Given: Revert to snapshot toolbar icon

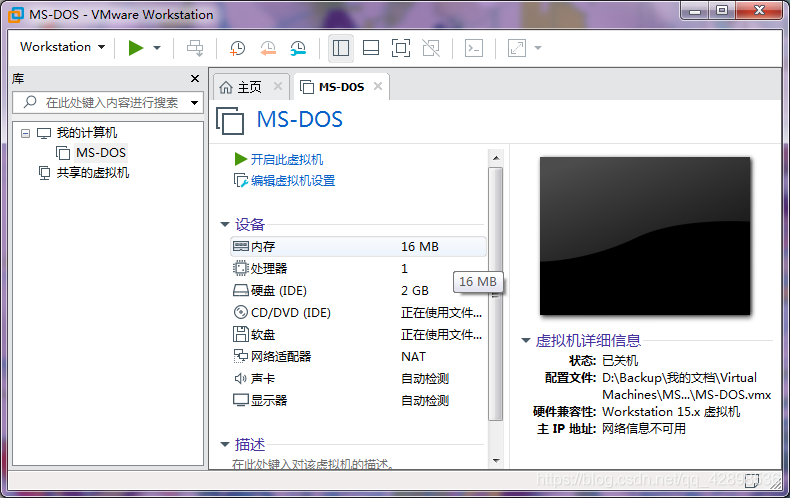Looking at the screenshot, I should tap(268, 48).
